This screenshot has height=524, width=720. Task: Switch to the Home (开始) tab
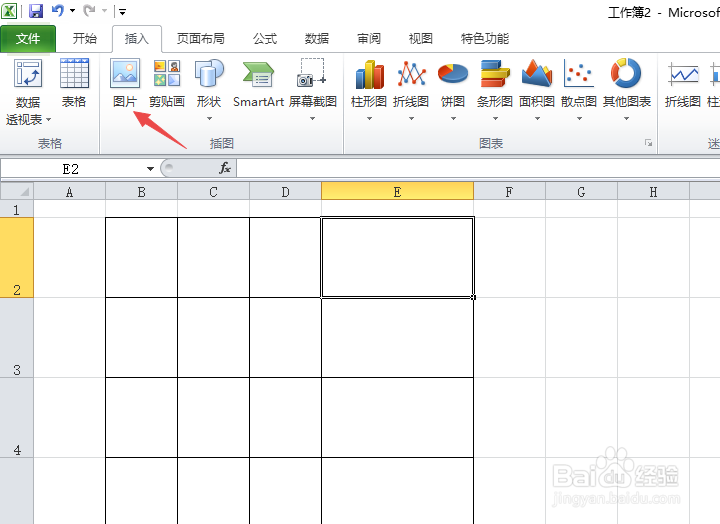tap(84, 39)
